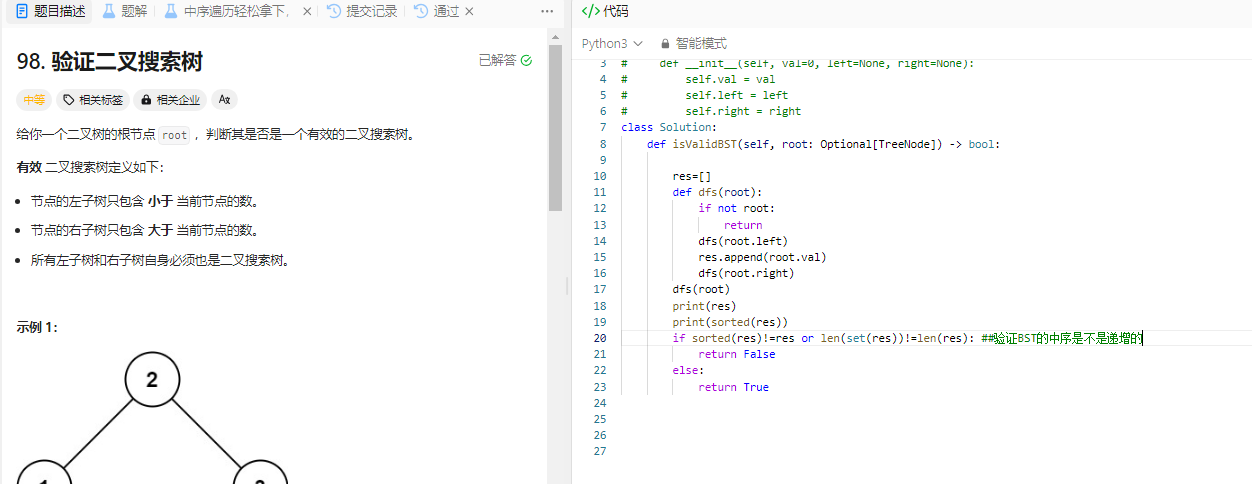Show 相关企业 related companies
This screenshot has height=484, width=1252.
click(x=170, y=100)
